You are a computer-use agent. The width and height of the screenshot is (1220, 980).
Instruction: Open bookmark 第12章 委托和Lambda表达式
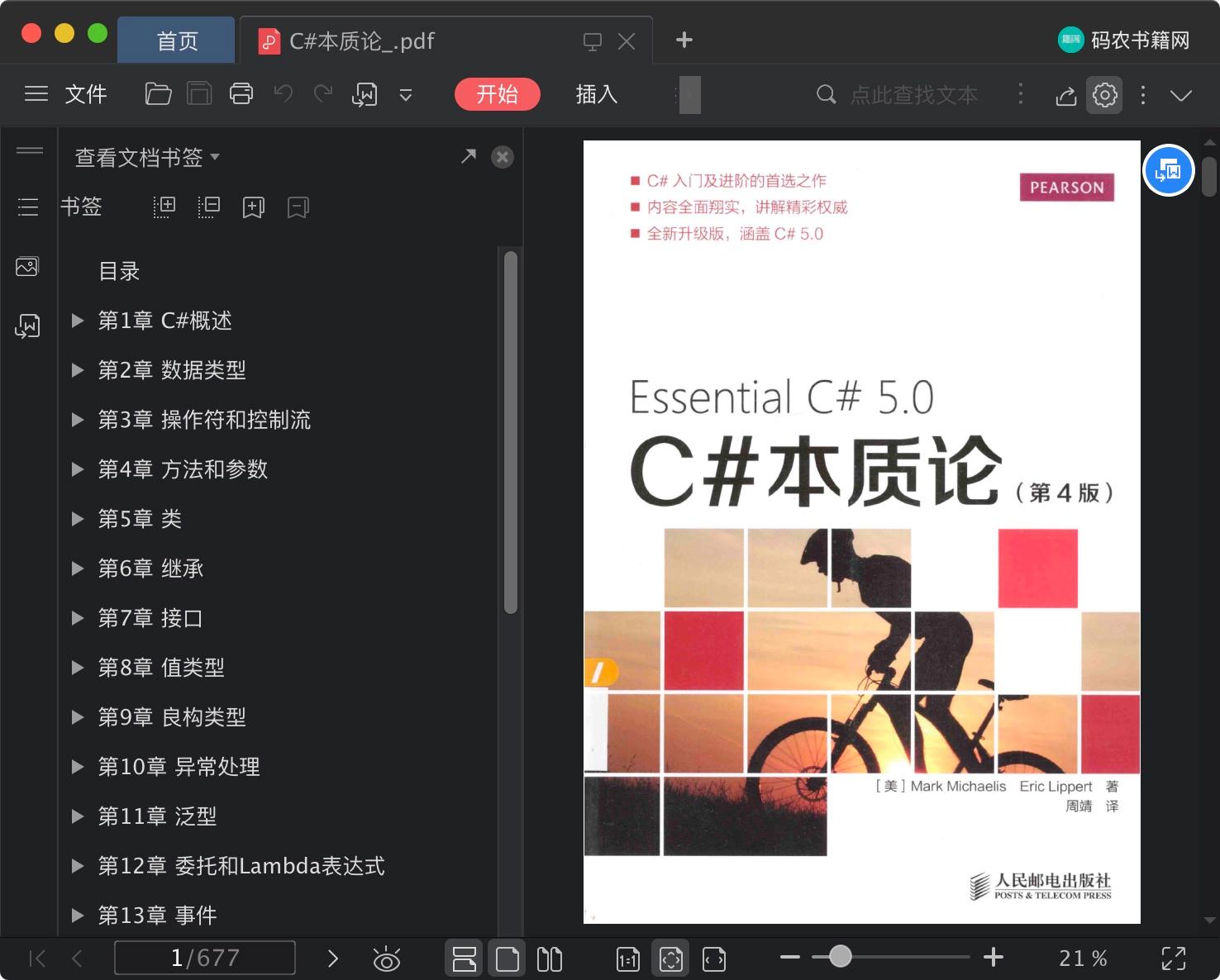pyautogui.click(x=241, y=866)
